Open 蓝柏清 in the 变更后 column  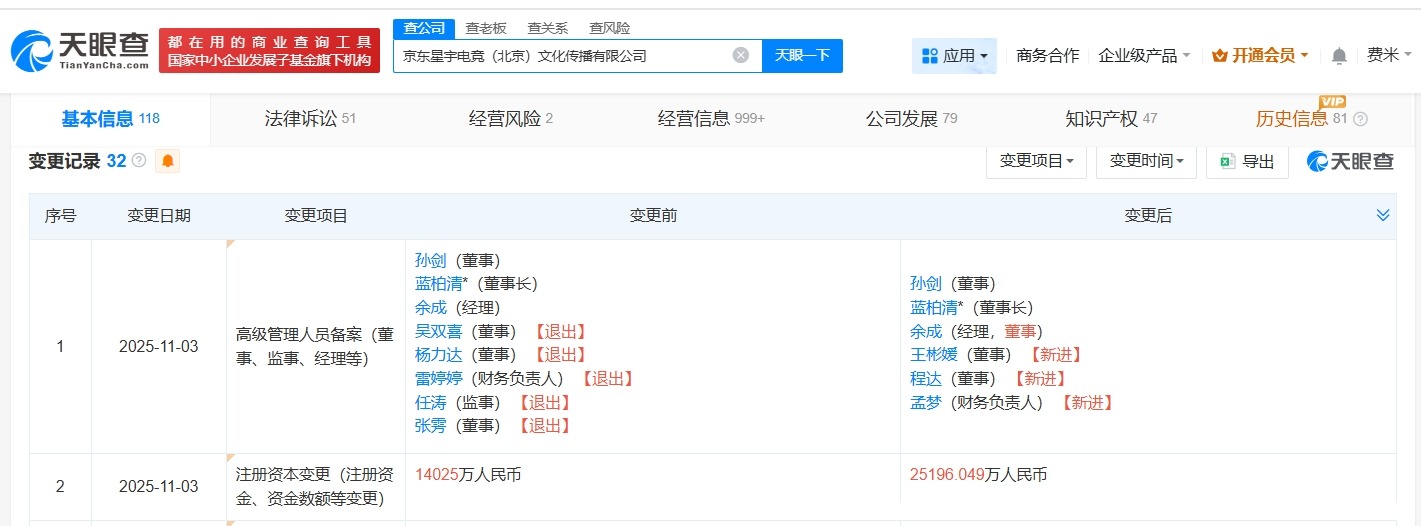934,307
